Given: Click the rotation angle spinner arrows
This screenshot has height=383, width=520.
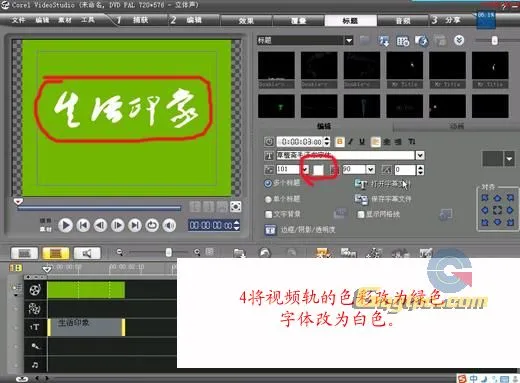Looking at the screenshot, I should (420, 170).
